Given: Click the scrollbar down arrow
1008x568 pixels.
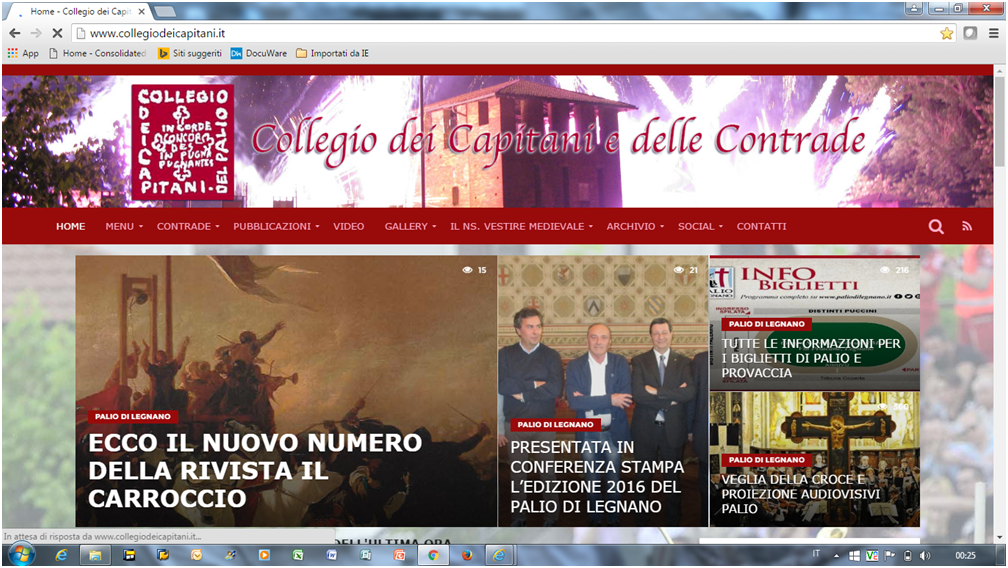Looking at the screenshot, I should [x=1000, y=538].
